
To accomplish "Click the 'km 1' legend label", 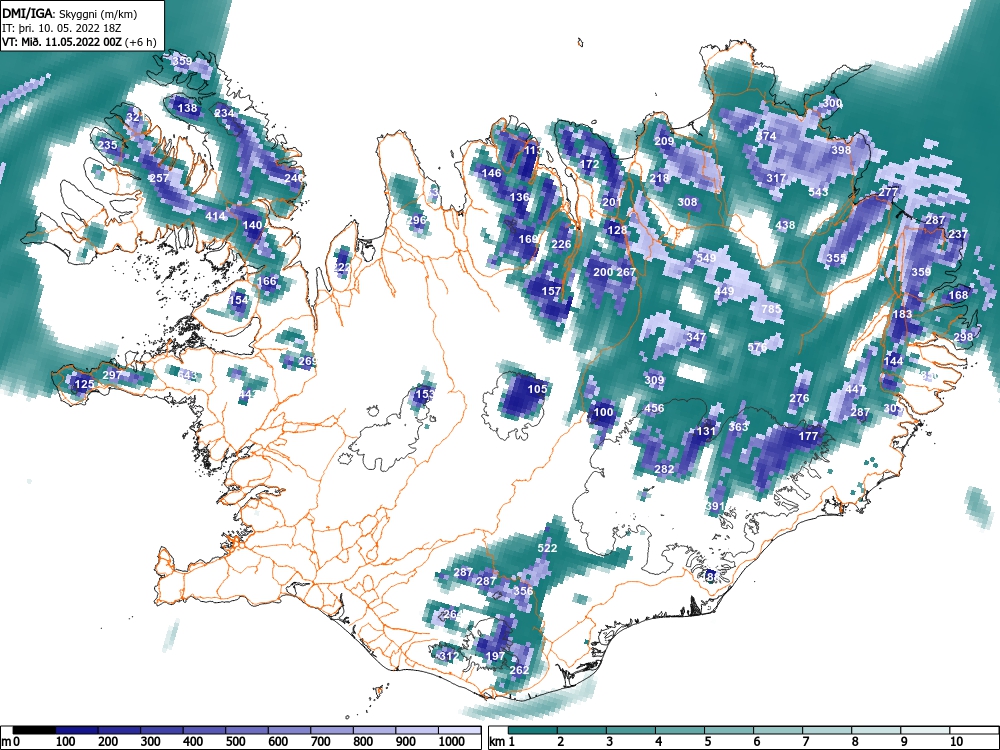I will pos(502,741).
